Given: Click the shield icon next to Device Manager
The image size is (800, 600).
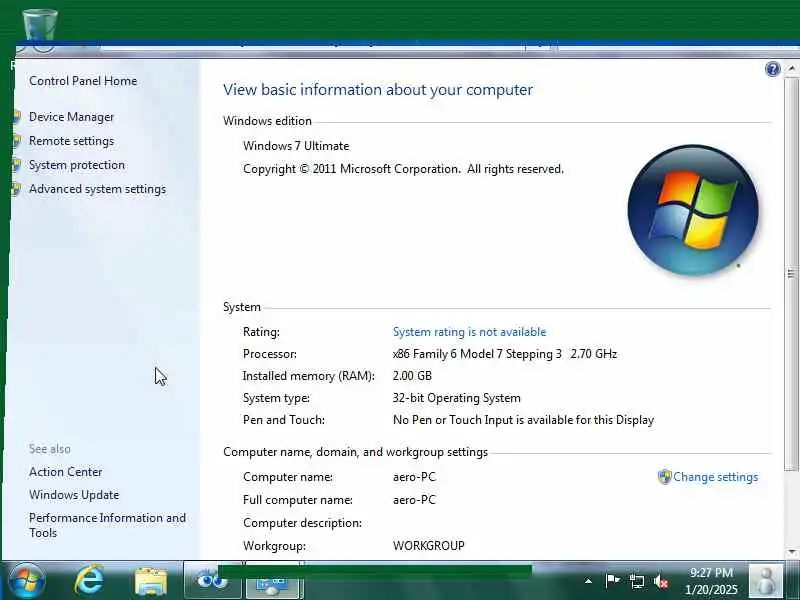Looking at the screenshot, I should [16, 117].
